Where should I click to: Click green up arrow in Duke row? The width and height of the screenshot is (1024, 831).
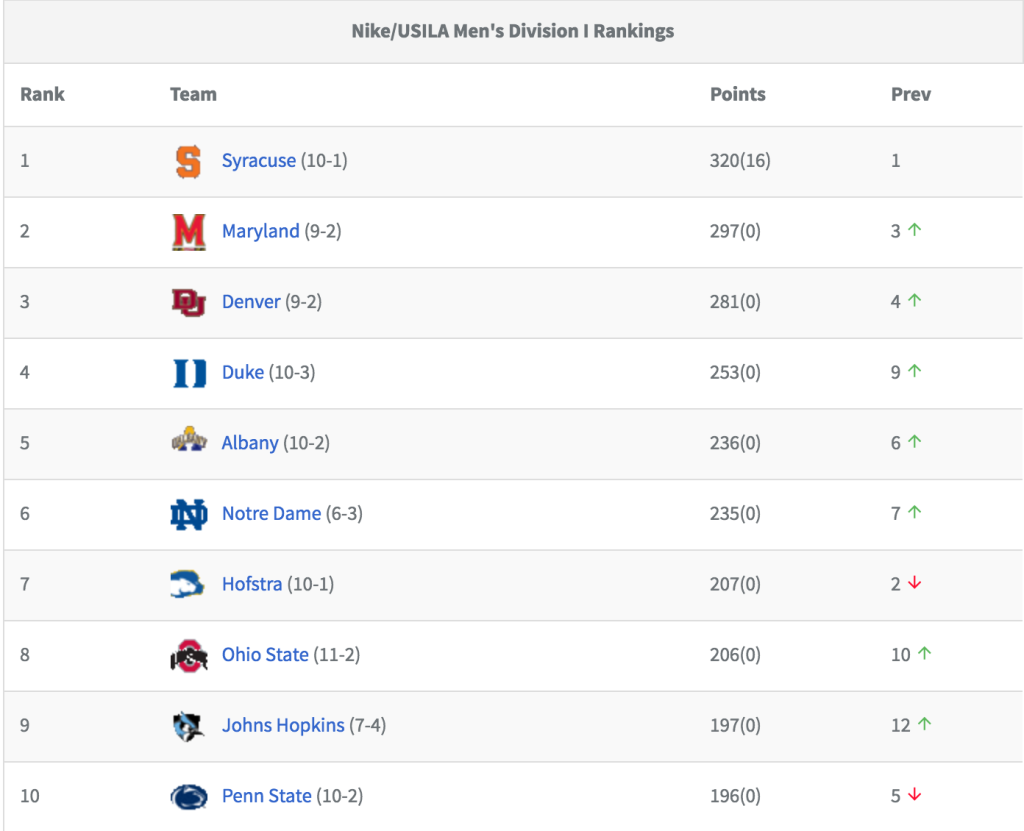pyautogui.click(x=915, y=370)
